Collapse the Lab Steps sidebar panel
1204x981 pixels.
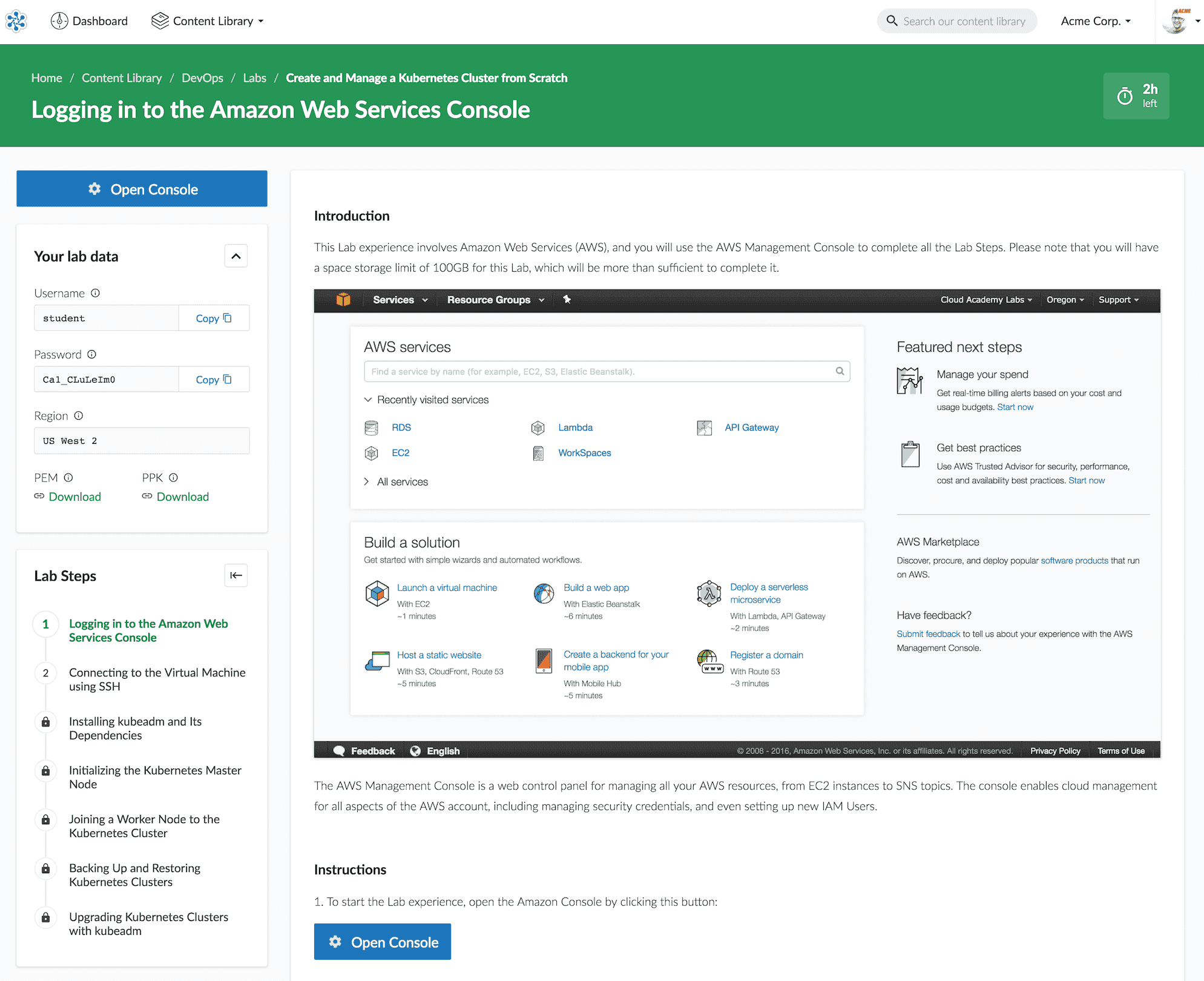[x=236, y=575]
